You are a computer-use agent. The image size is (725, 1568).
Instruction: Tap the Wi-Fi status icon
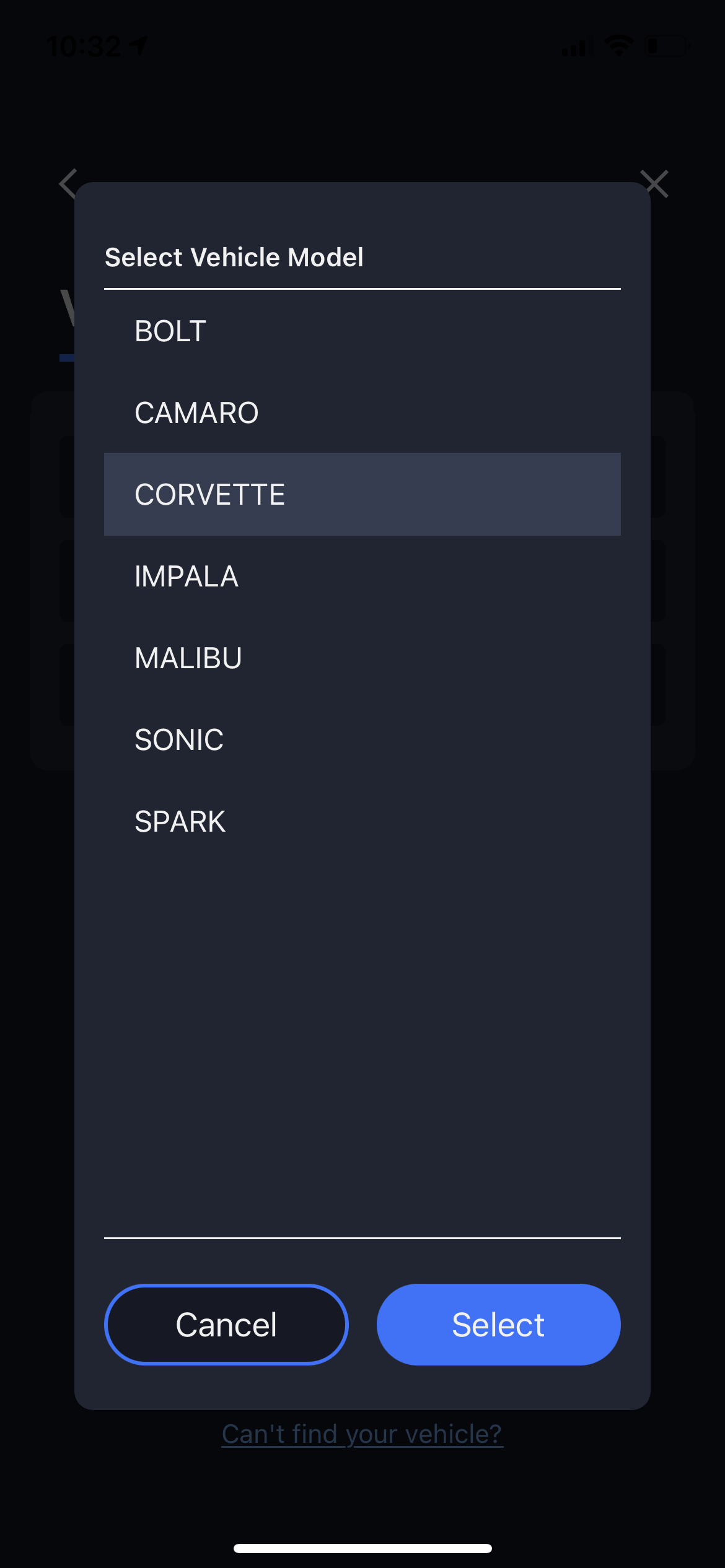point(618,46)
